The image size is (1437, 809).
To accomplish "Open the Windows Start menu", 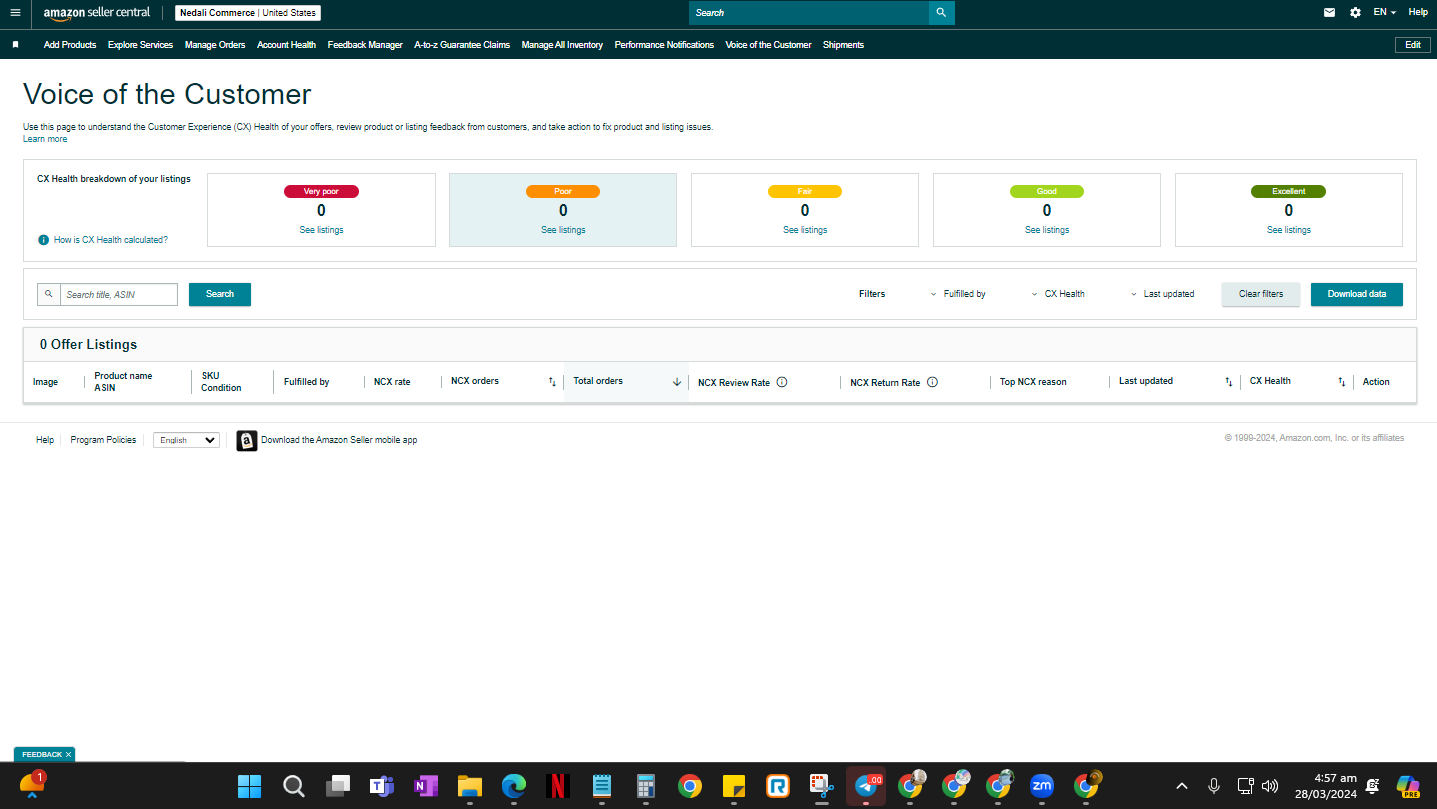I will click(249, 786).
